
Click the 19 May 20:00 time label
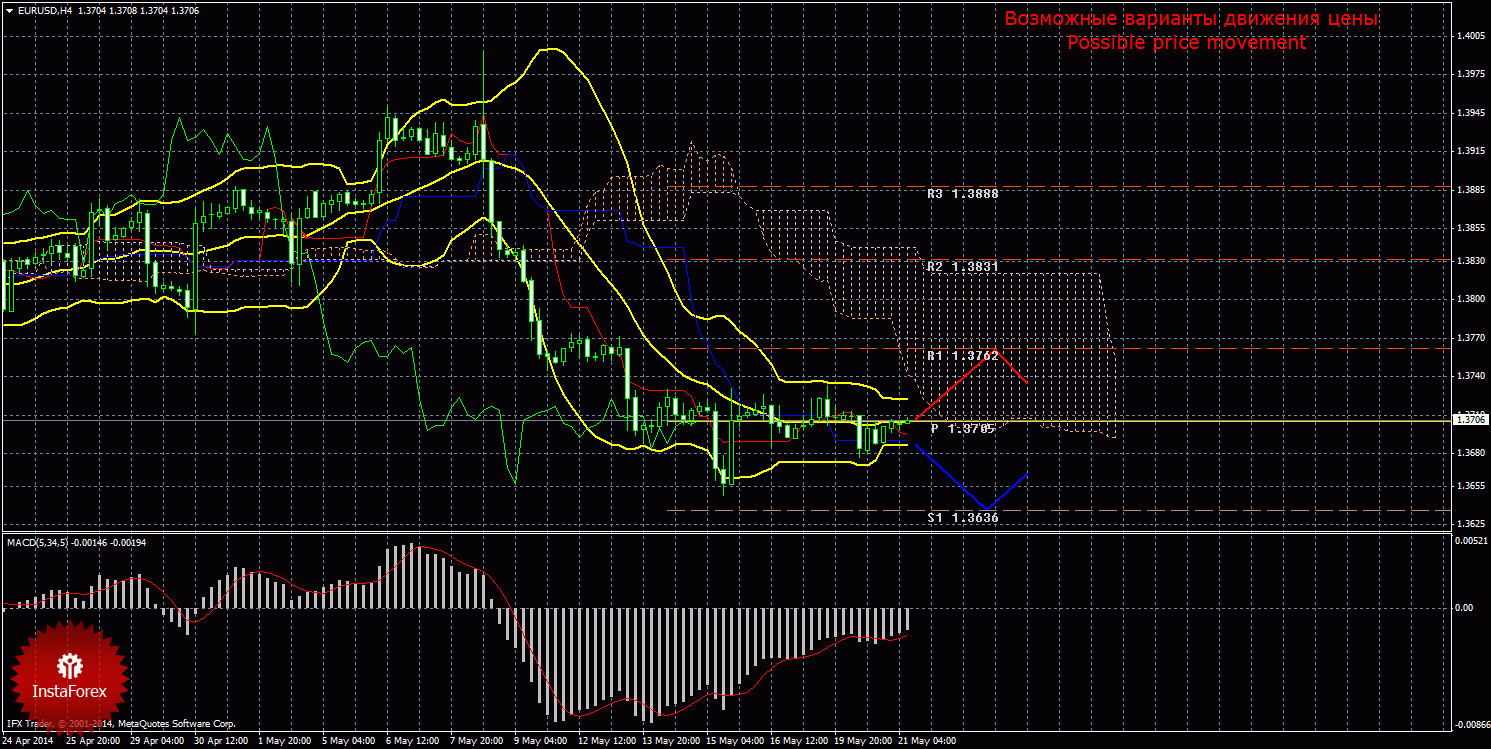pos(862,742)
